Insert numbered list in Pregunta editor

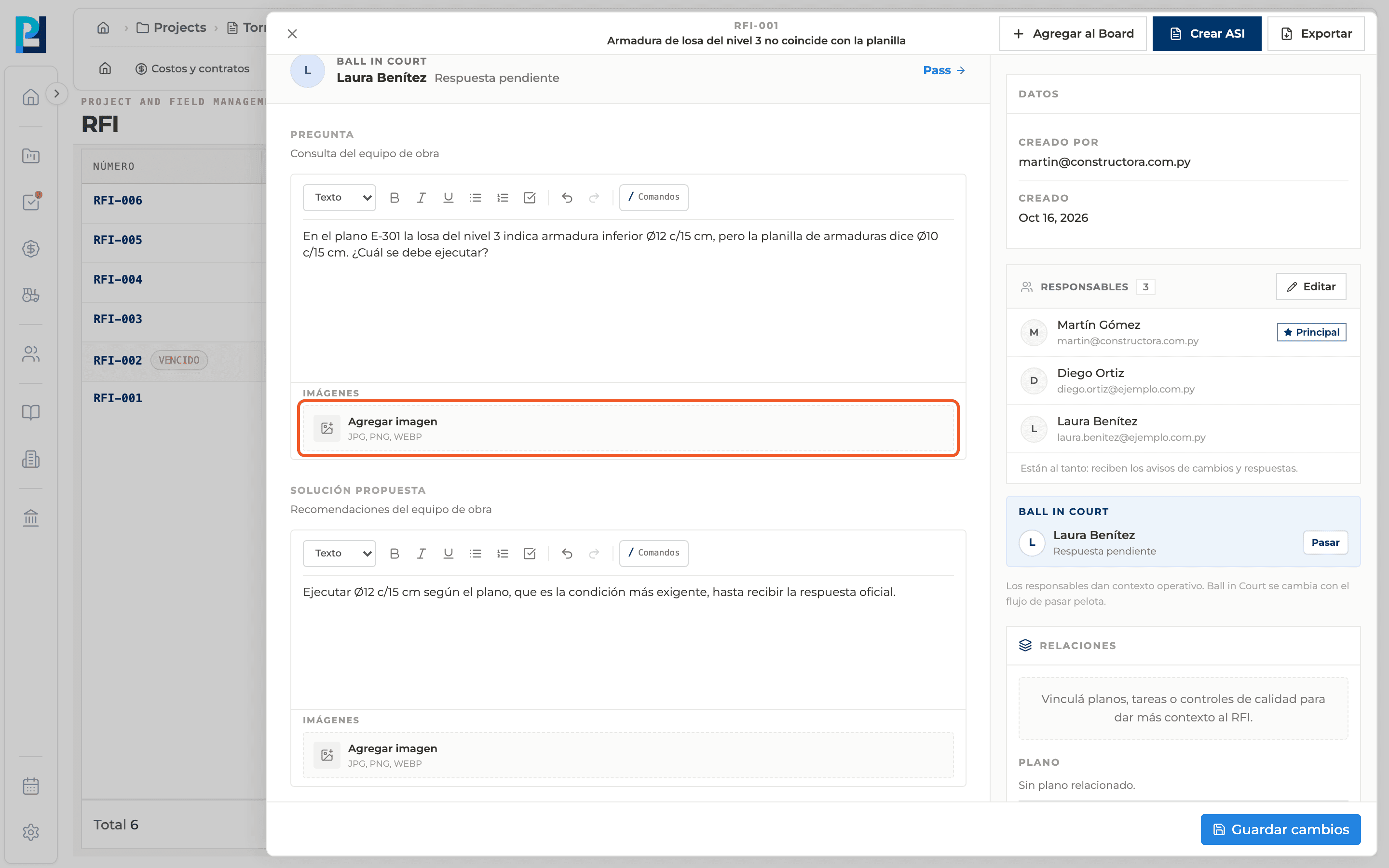503,198
